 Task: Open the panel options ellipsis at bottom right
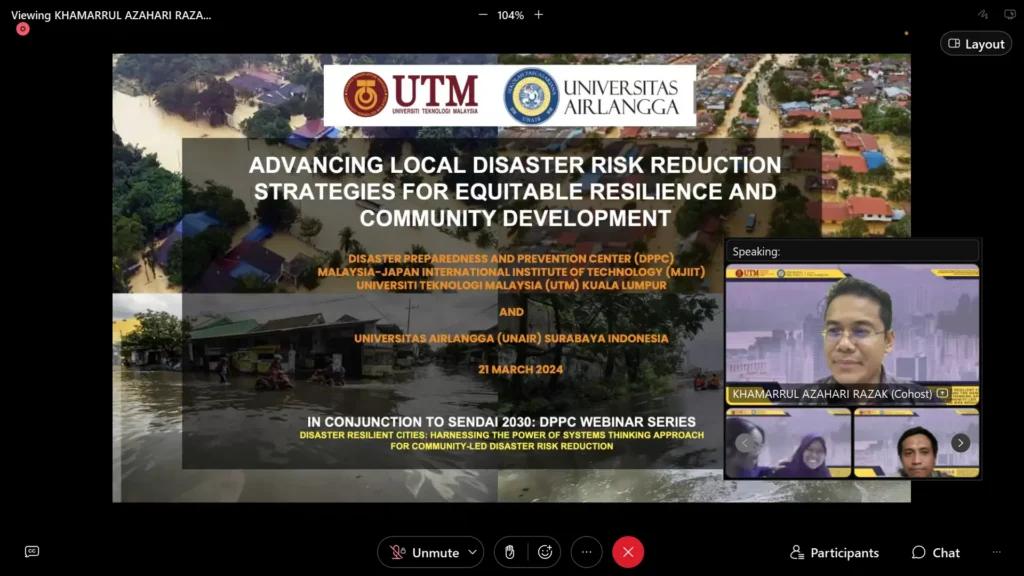tap(997, 552)
